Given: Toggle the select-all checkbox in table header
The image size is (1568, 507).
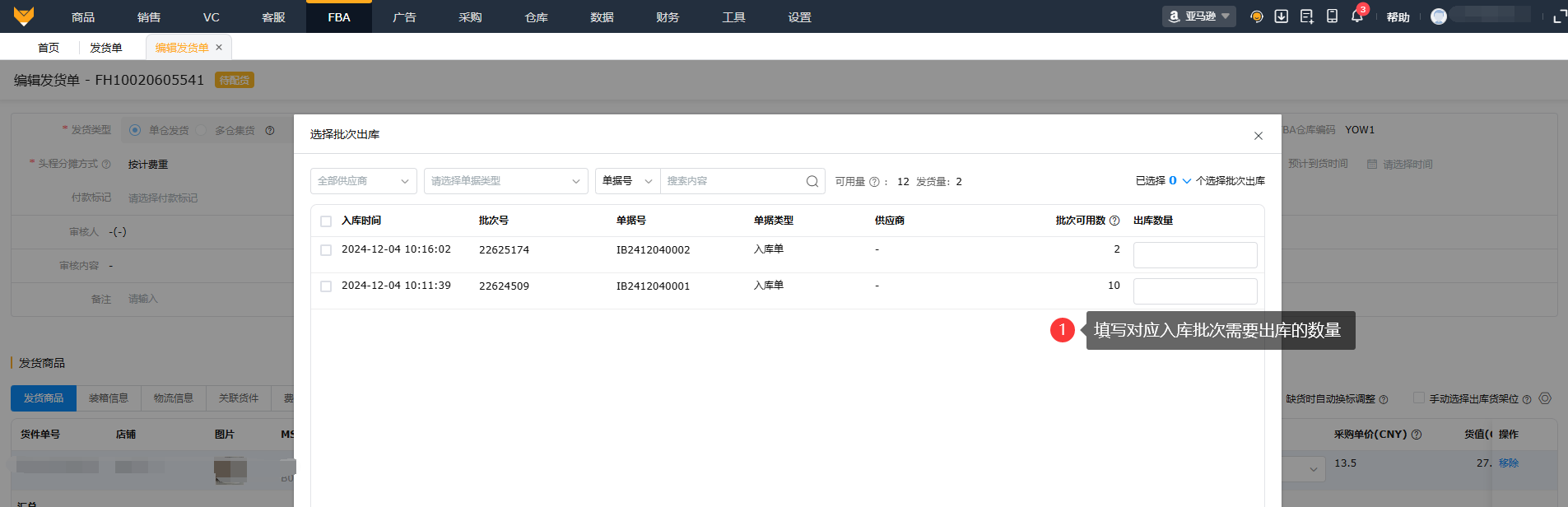Looking at the screenshot, I should (326, 221).
